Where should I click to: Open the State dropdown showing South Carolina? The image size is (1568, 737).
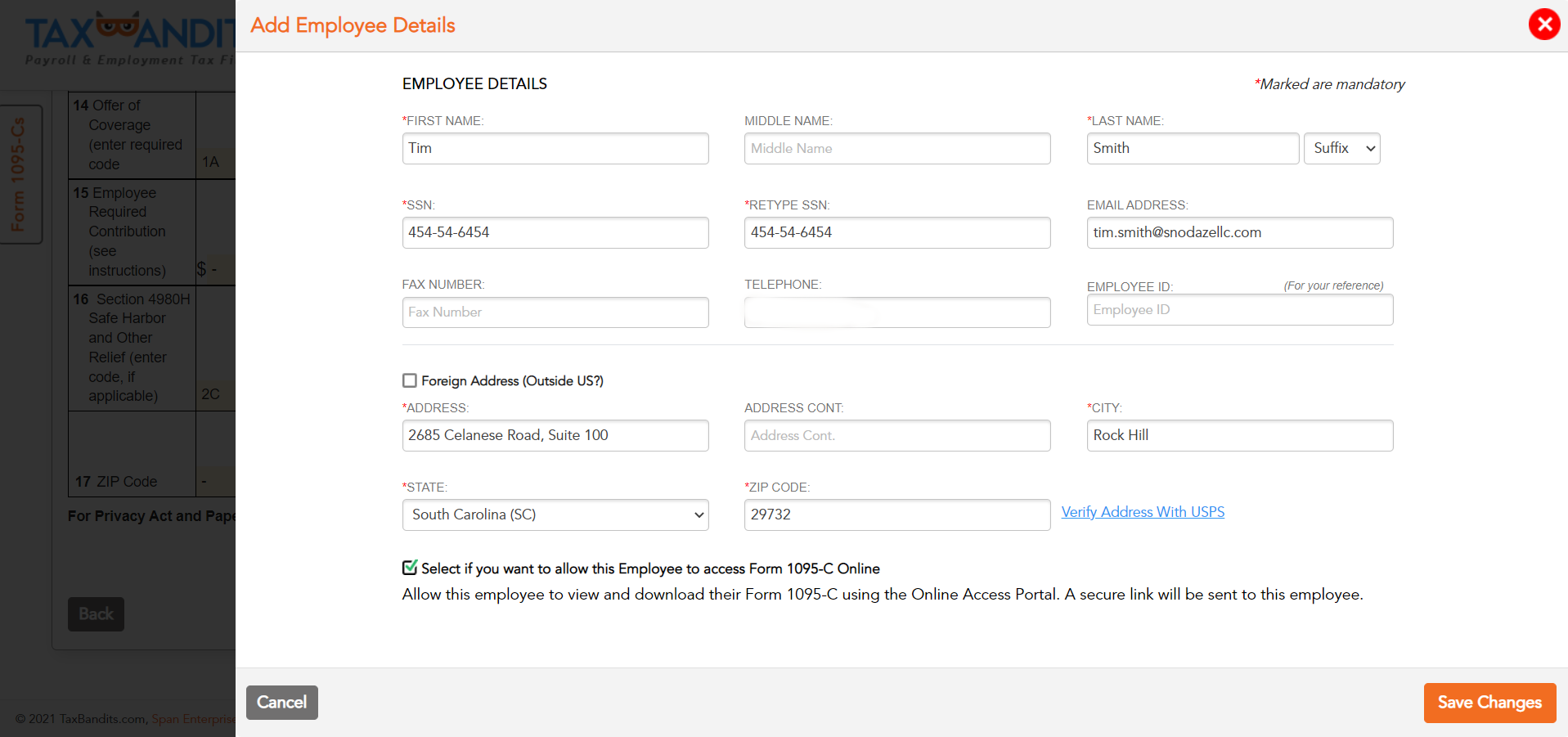[555, 515]
